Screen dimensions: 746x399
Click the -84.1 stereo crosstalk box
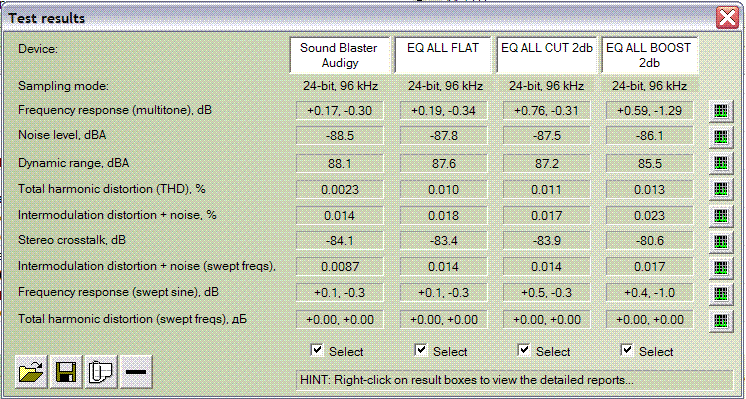pos(340,241)
